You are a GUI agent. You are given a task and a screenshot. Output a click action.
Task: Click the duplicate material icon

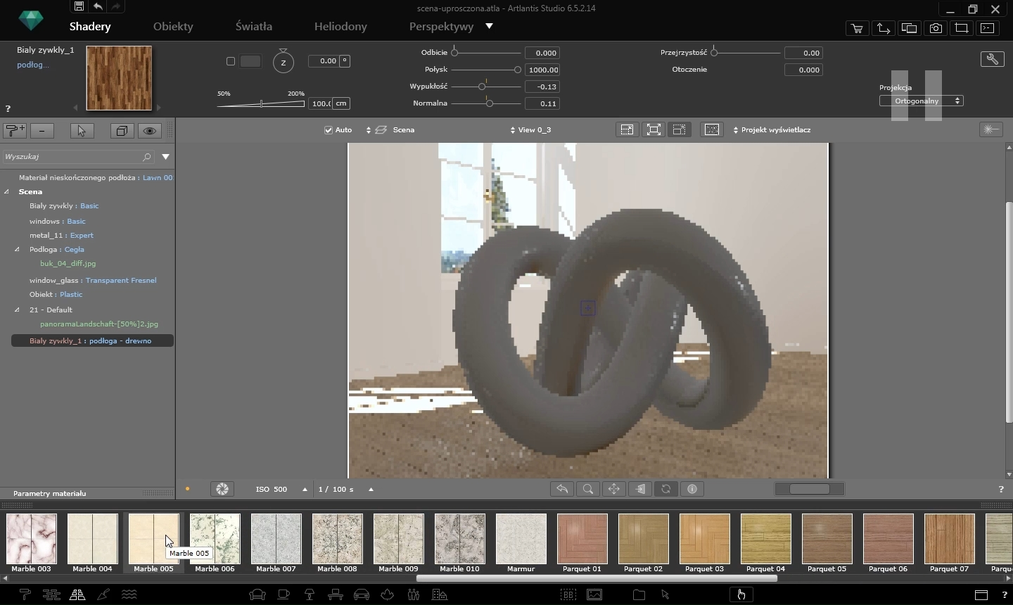point(121,131)
